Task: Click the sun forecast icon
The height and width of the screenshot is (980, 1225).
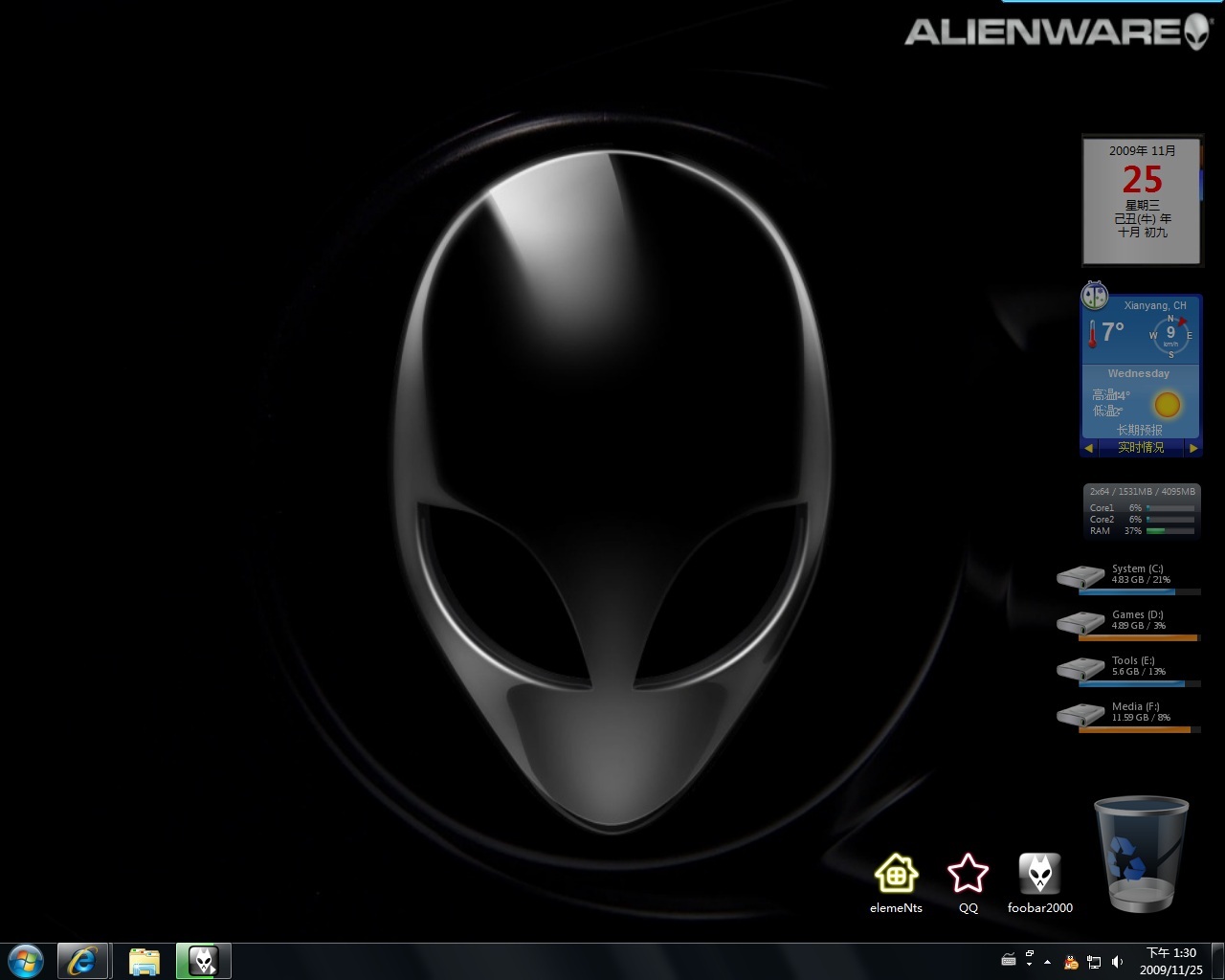Action: point(1167,405)
